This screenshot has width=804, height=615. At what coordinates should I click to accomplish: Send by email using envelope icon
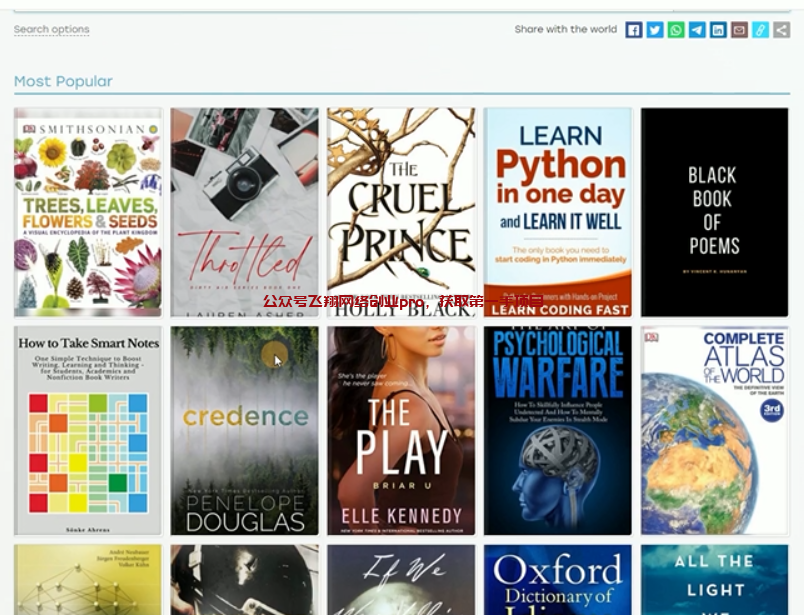739,30
